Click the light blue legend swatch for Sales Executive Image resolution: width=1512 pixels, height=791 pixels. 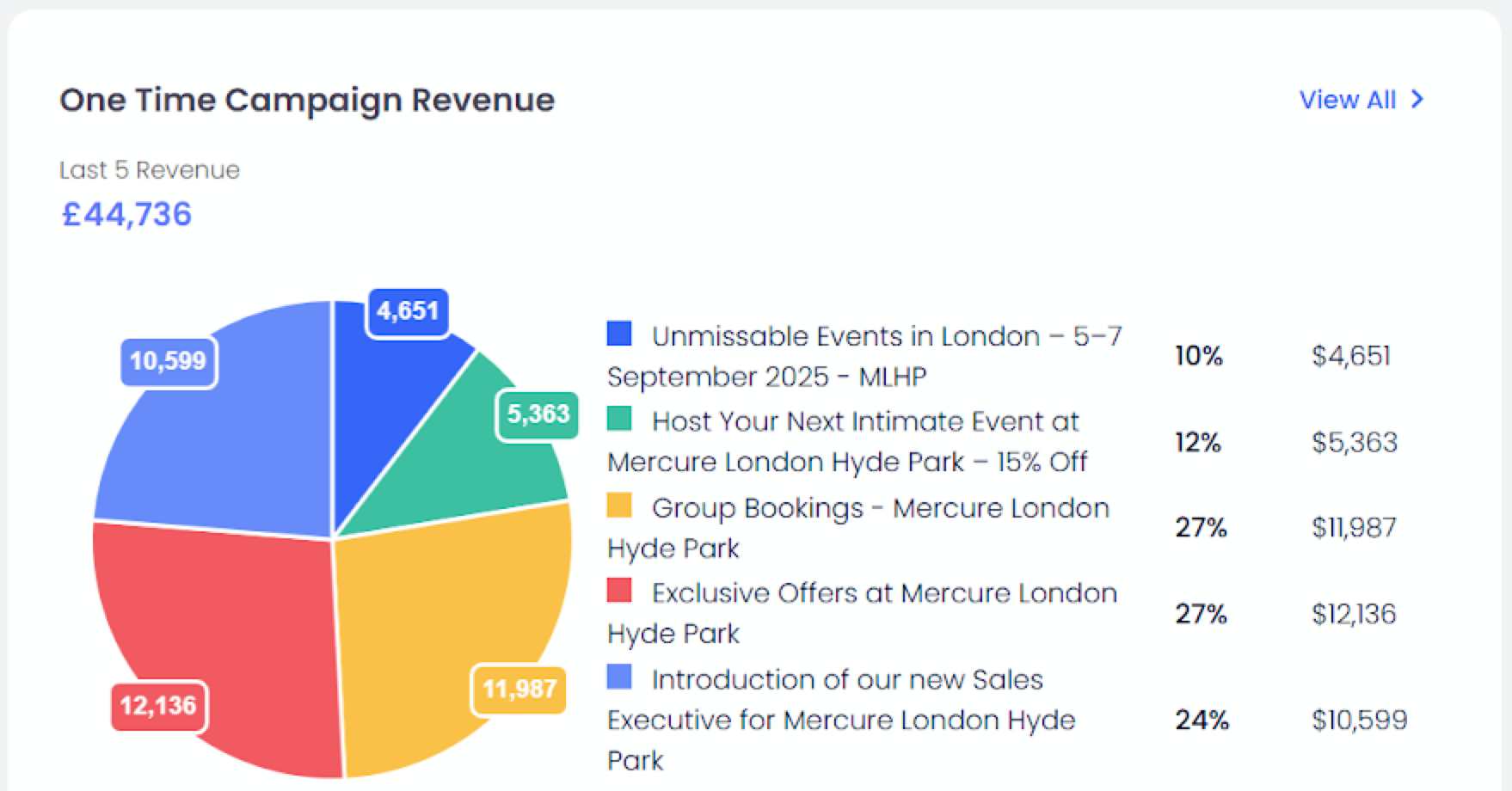619,677
